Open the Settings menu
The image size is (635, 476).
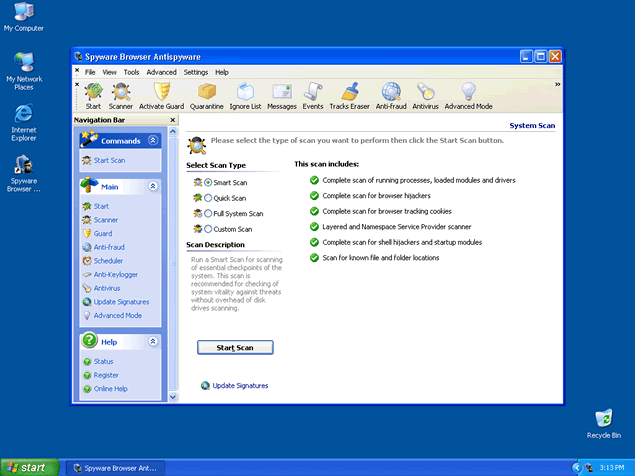[196, 72]
